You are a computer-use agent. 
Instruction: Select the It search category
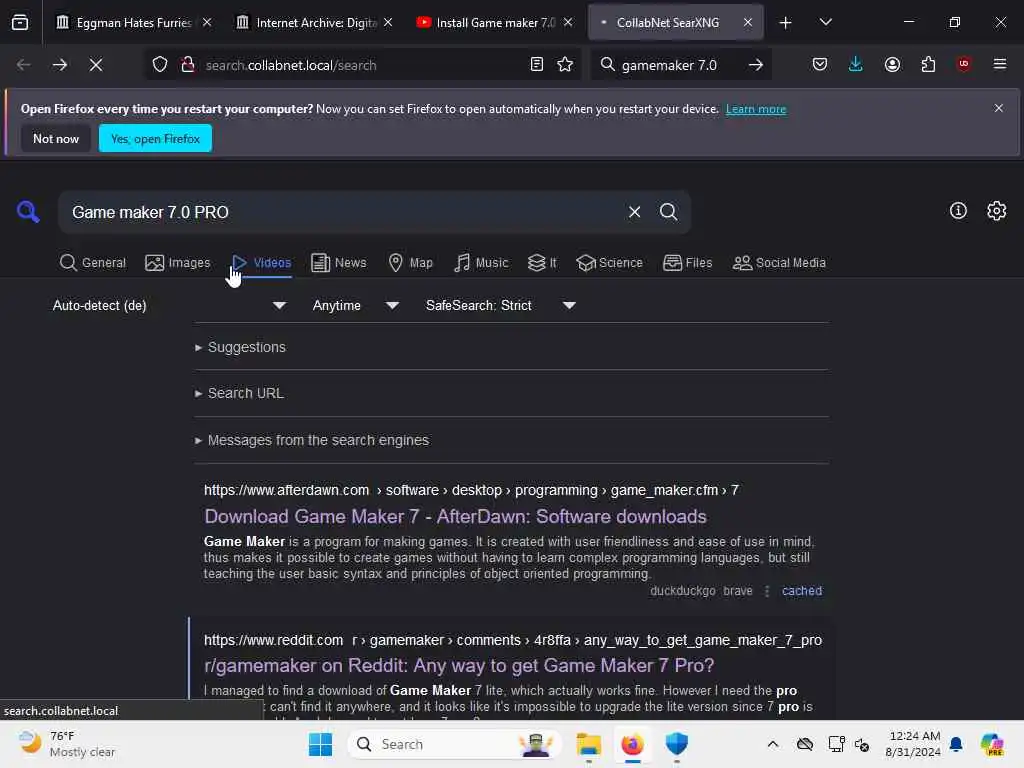click(542, 263)
